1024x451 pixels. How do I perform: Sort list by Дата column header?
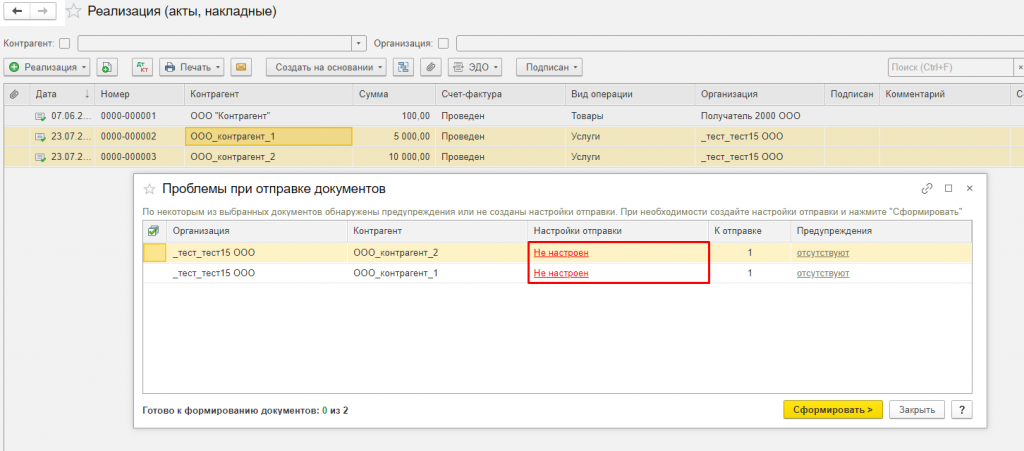click(x=62, y=94)
